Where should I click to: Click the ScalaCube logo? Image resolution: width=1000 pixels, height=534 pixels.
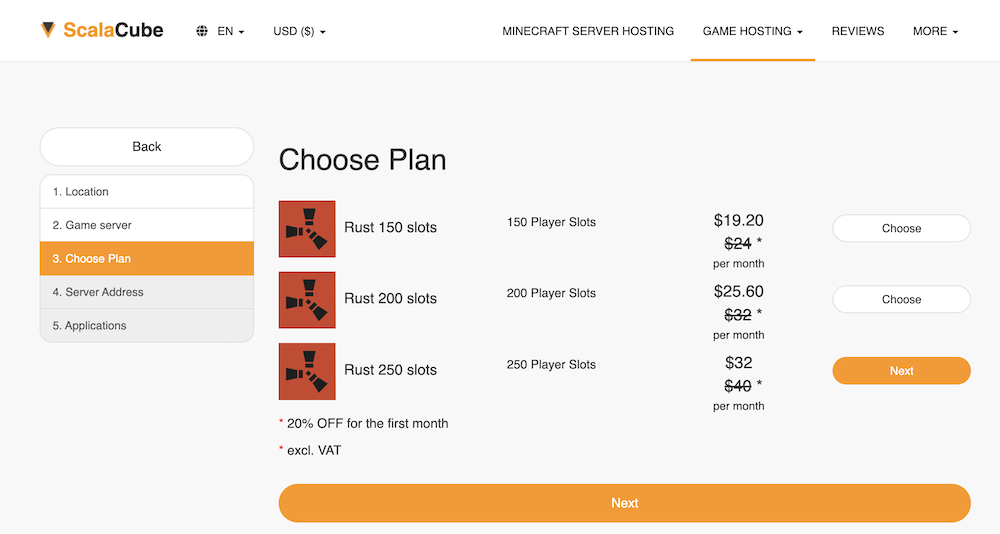tap(101, 30)
